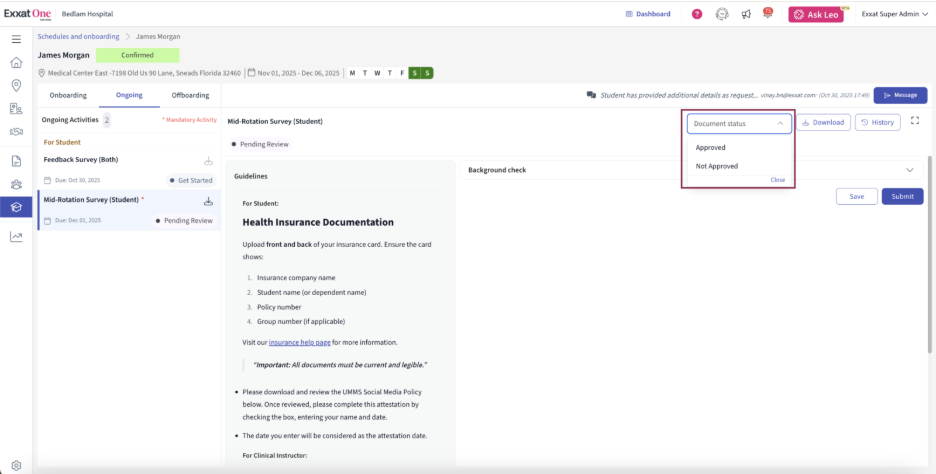Open the insurance help page link

[x=300, y=342]
